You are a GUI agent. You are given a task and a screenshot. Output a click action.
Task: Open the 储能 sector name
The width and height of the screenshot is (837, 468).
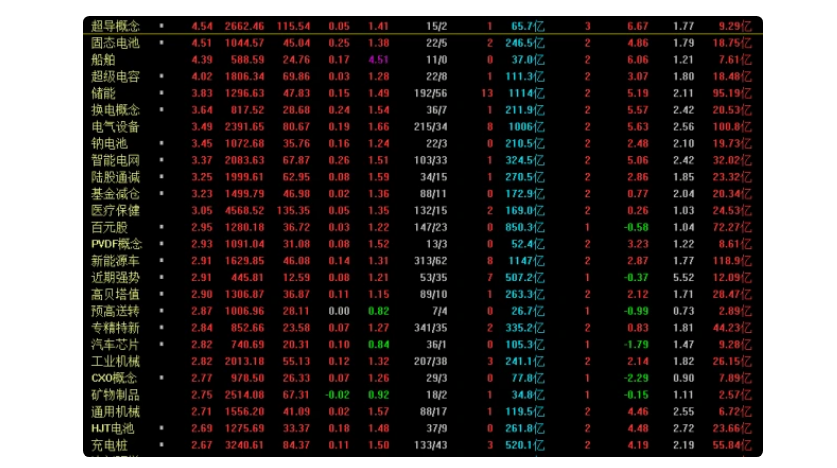point(103,93)
